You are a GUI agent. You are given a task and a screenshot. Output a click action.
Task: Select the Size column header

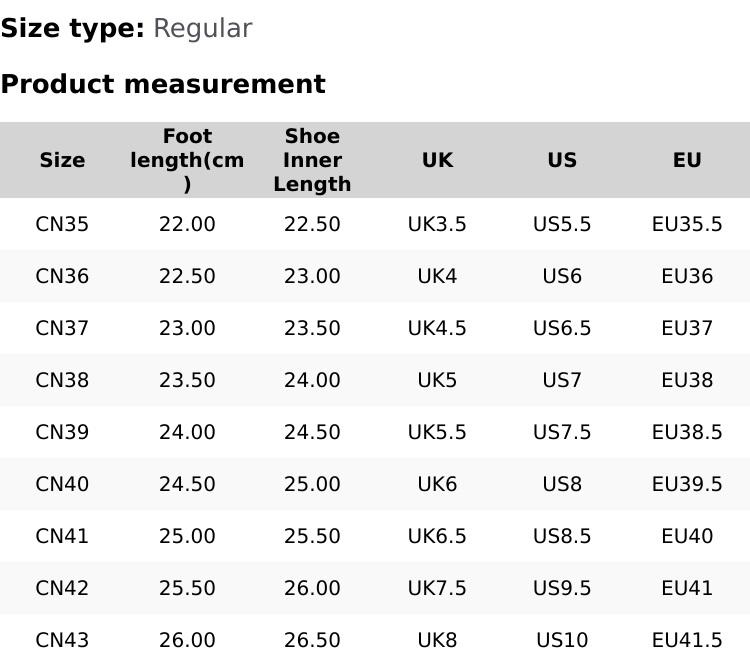coord(62,160)
